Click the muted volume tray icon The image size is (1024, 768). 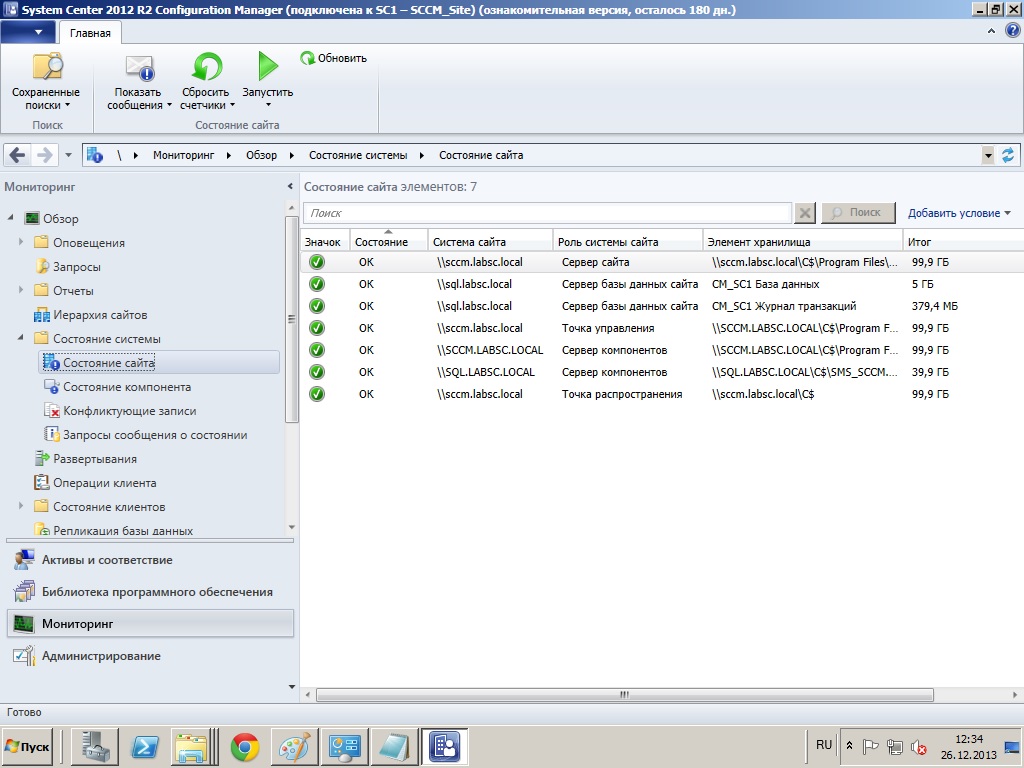coord(919,746)
